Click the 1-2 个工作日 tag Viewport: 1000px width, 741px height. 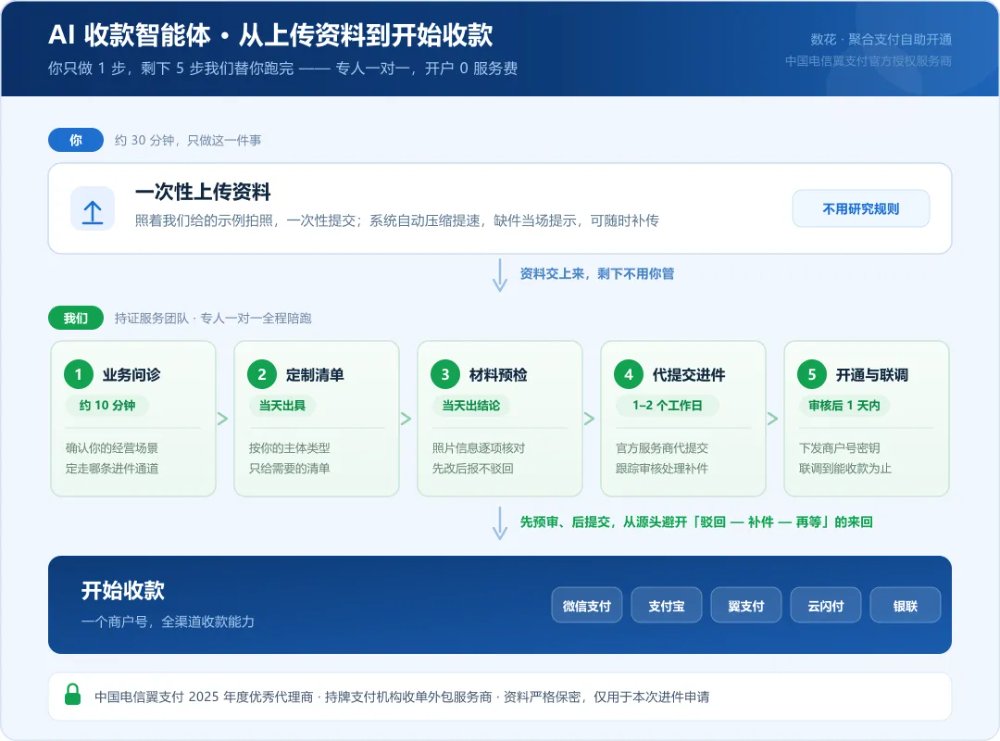point(667,405)
